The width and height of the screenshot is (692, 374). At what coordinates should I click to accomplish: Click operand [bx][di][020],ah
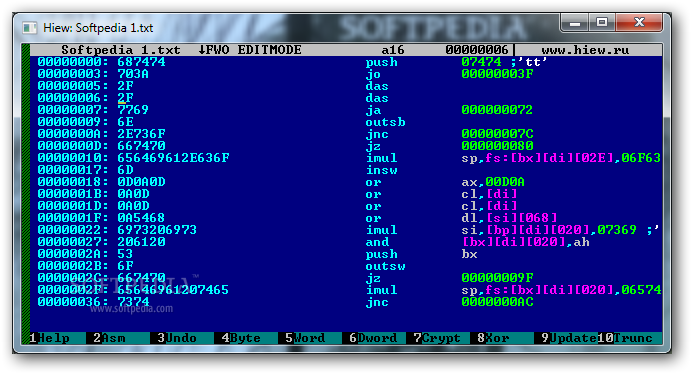click(x=525, y=242)
